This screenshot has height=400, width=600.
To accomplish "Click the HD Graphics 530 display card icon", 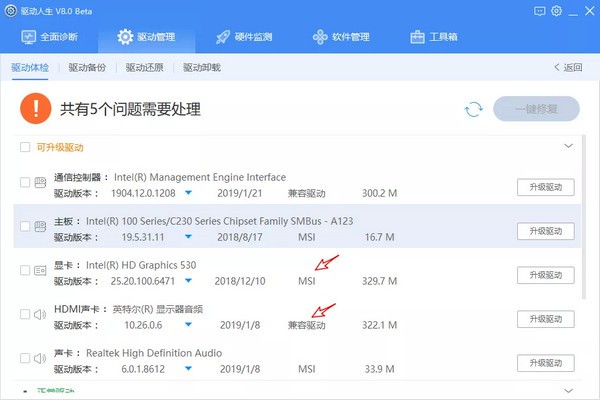I will tap(41, 270).
